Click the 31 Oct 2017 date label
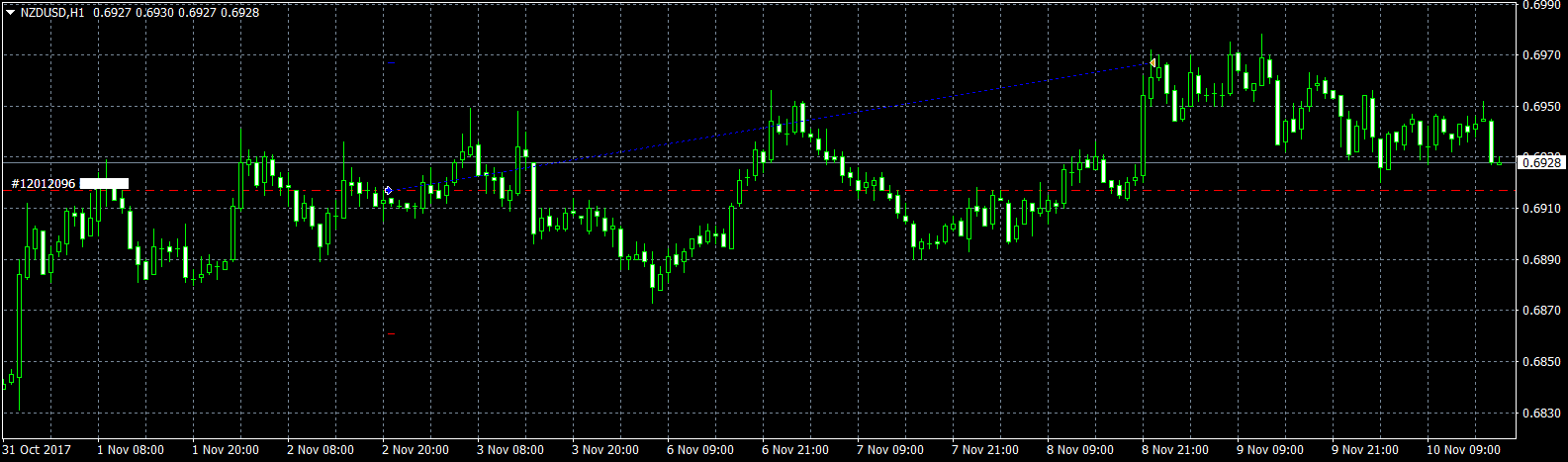1568x462 pixels. tap(37, 450)
